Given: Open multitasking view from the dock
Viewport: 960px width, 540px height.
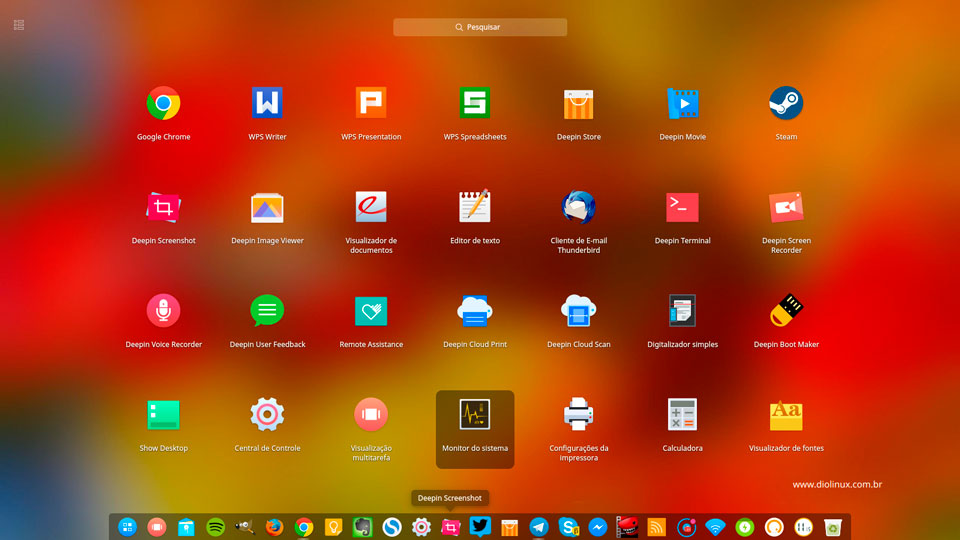Looking at the screenshot, I should point(157,527).
